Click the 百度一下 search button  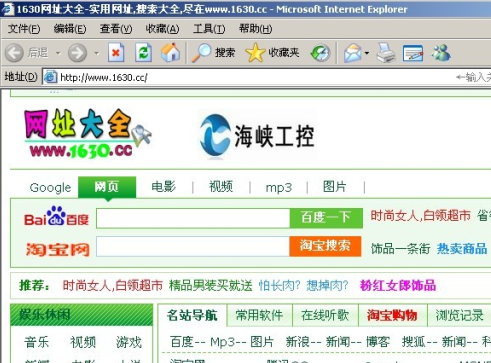[x=326, y=218]
